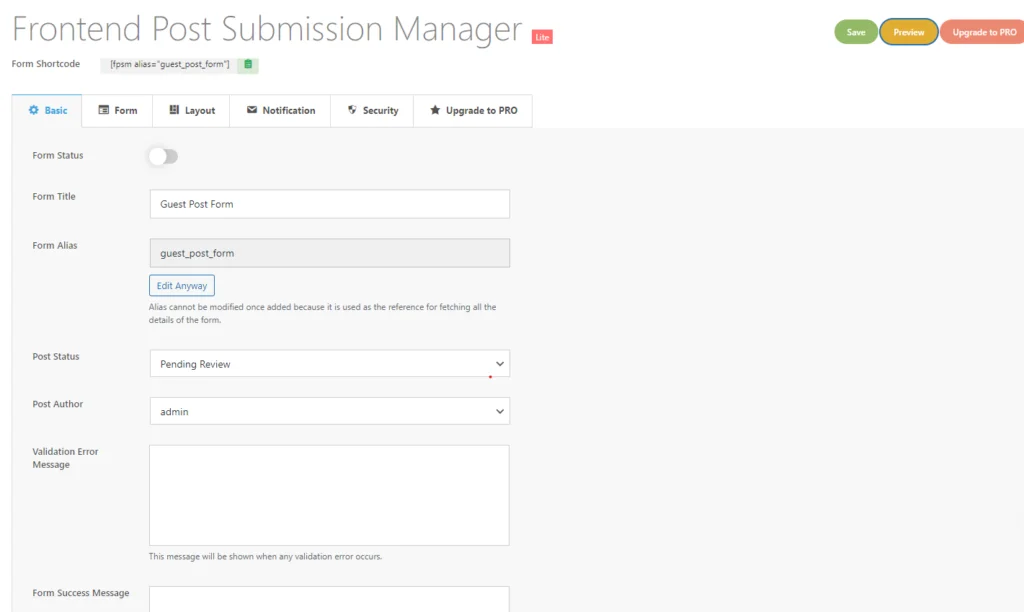Click inside Validation Error Message textarea
The image size is (1024, 612).
[329, 495]
